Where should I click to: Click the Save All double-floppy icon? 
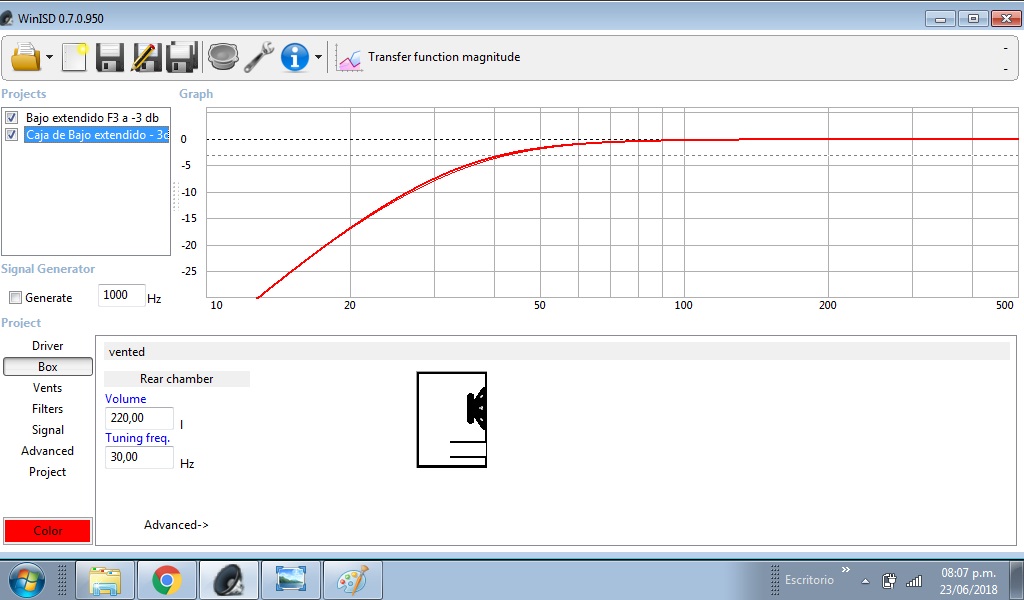182,57
